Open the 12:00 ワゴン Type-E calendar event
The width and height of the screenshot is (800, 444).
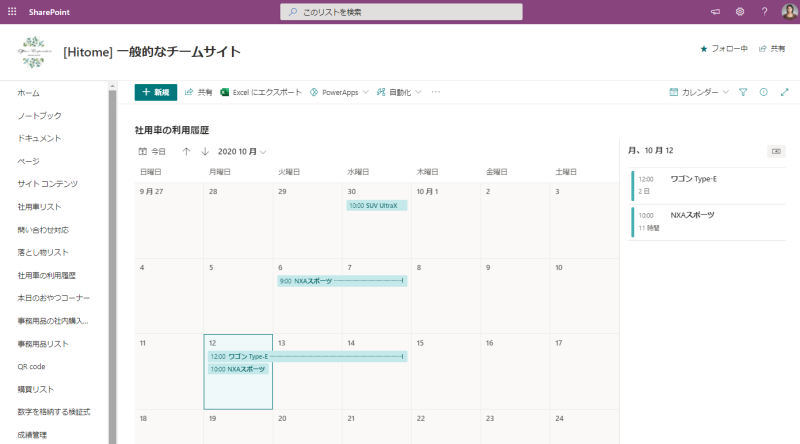[307, 356]
